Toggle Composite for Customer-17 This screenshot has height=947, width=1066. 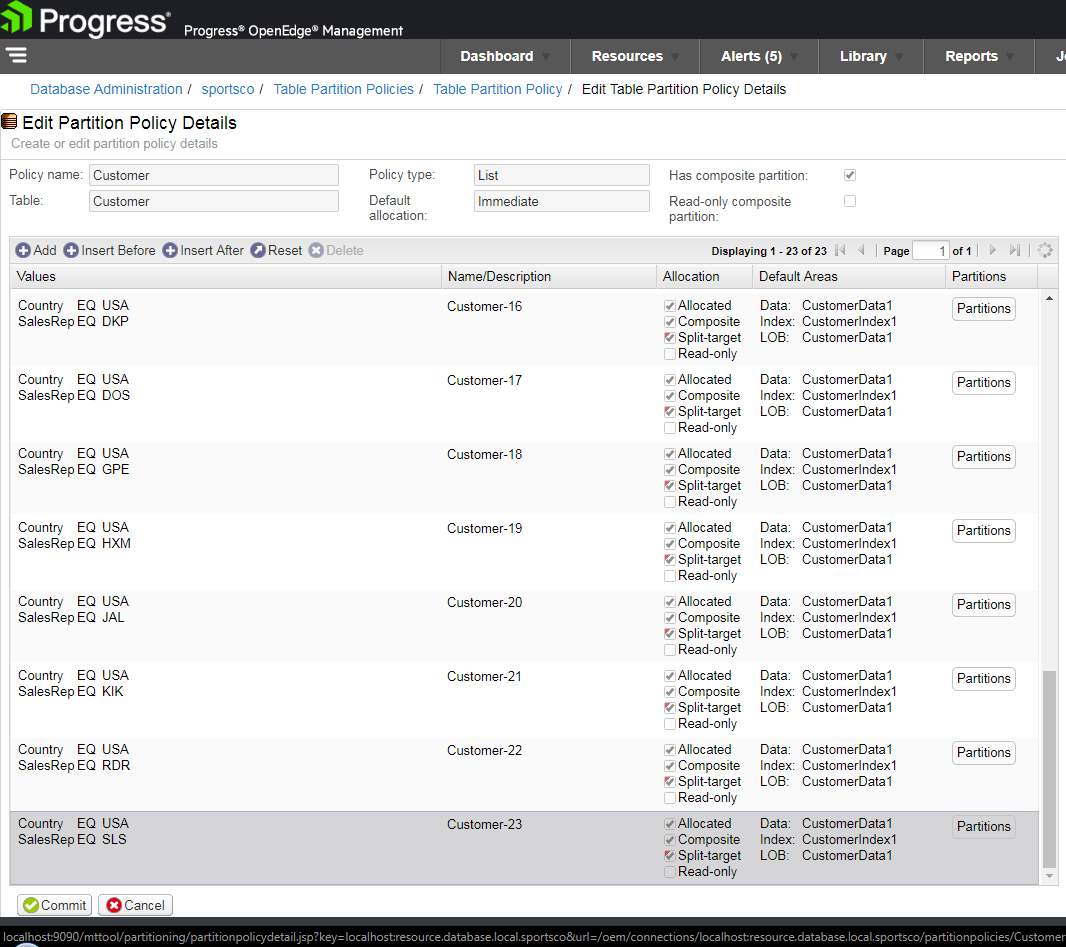(670, 396)
